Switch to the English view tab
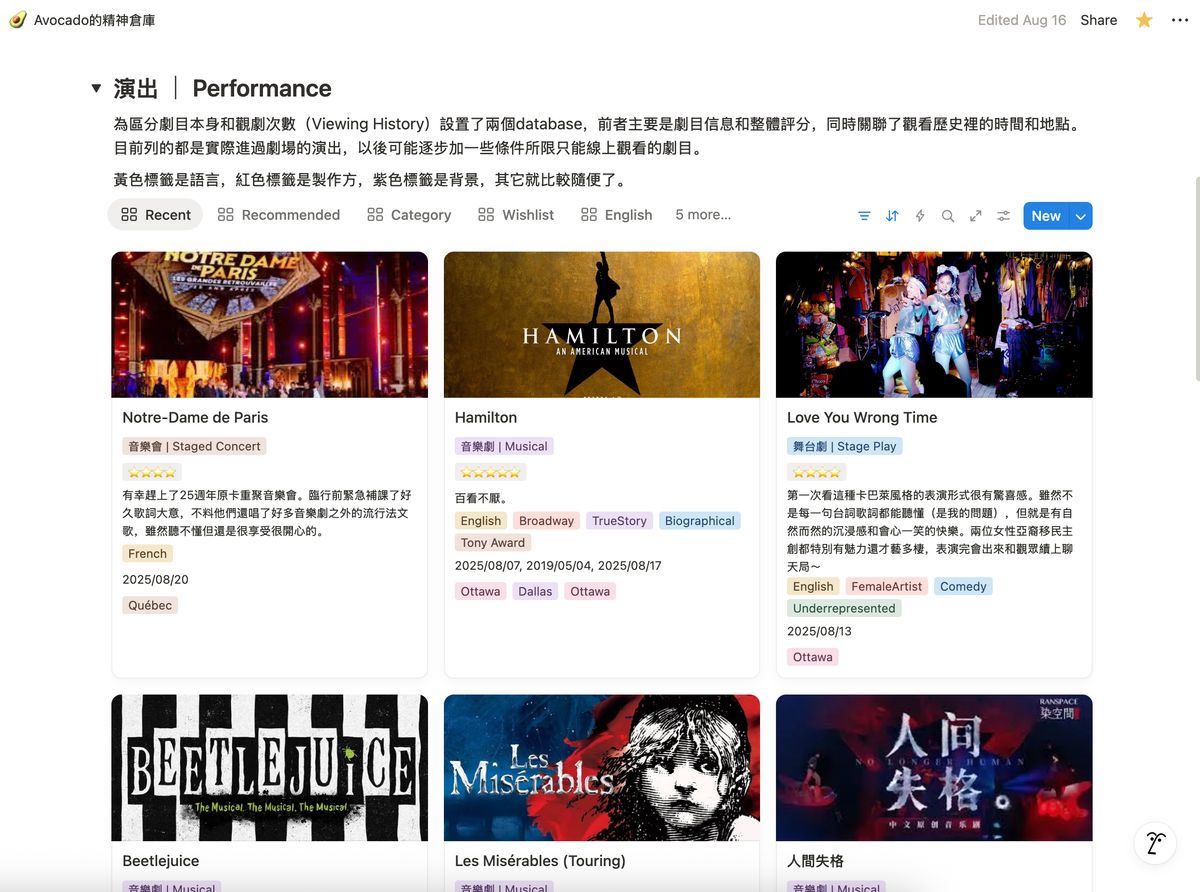The width and height of the screenshot is (1200, 892). (x=617, y=215)
